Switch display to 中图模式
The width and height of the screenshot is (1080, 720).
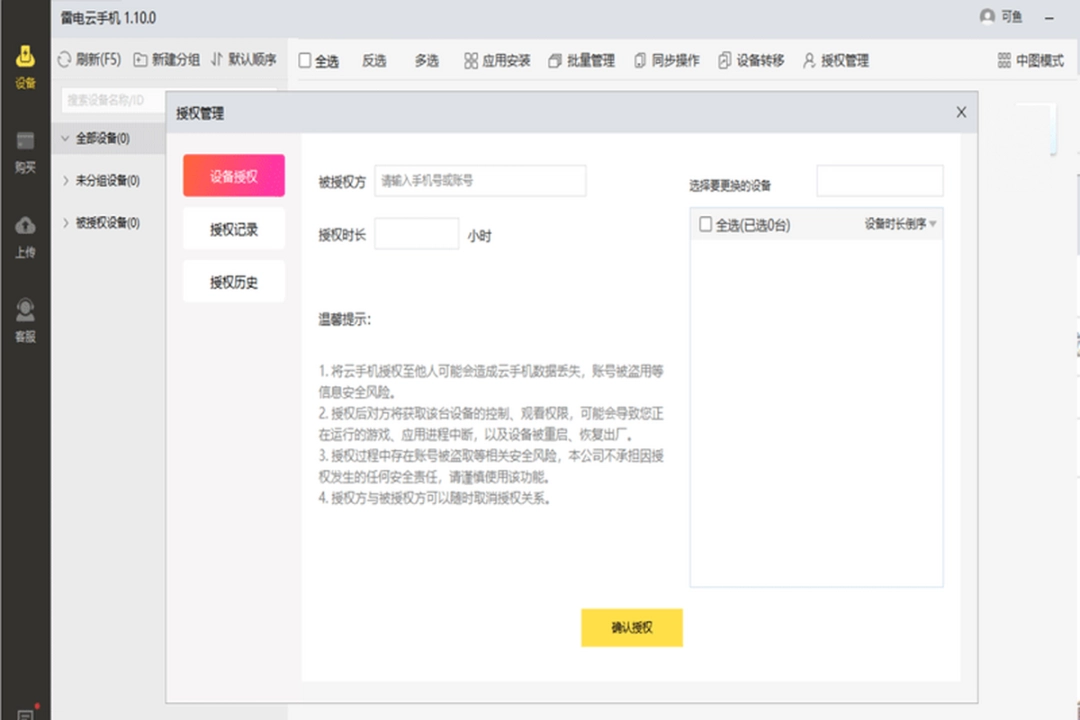[x=1031, y=60]
